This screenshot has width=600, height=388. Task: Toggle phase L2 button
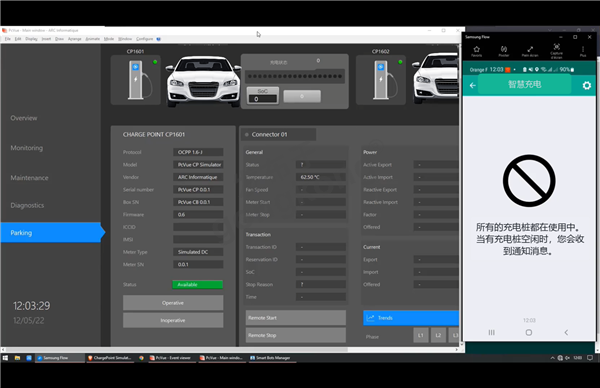click(x=438, y=335)
